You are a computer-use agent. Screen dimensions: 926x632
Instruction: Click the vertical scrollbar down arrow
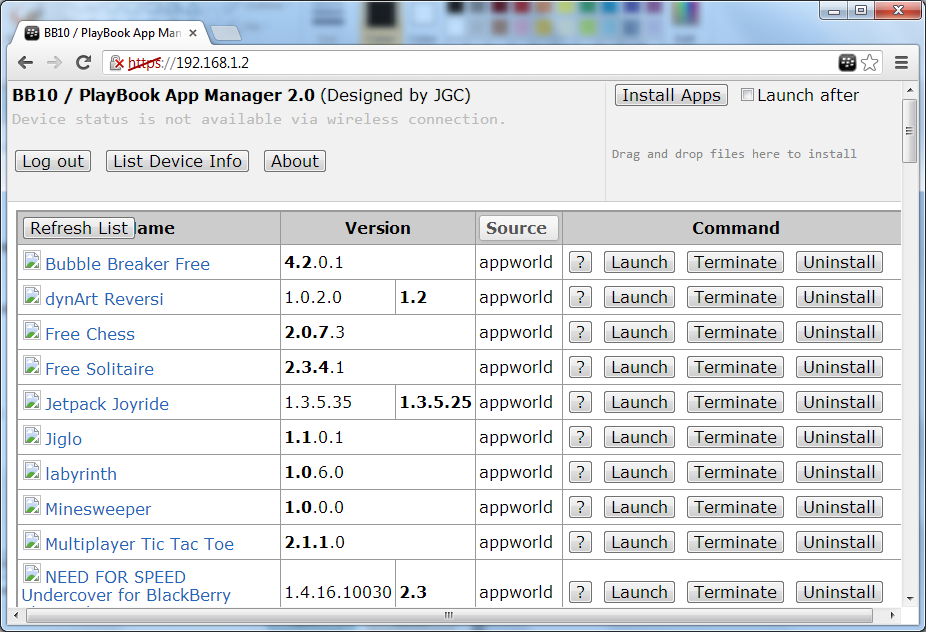click(910, 598)
